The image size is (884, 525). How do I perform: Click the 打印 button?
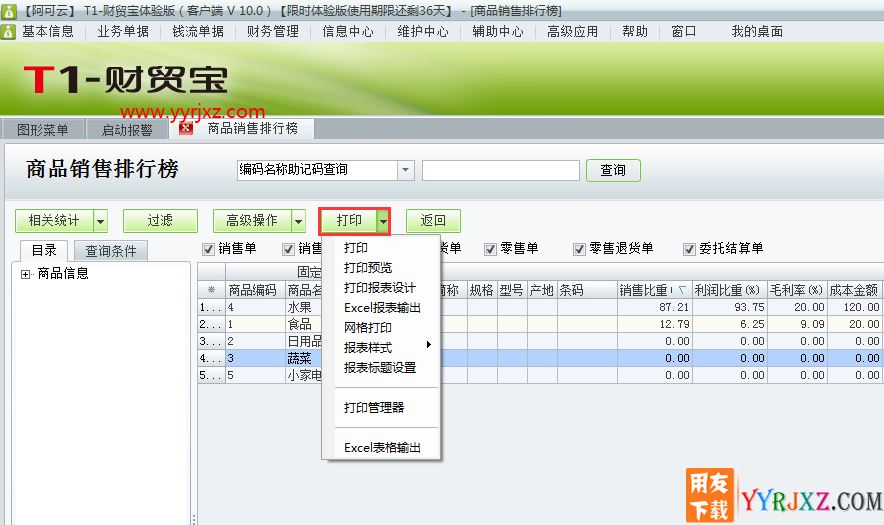click(349, 221)
